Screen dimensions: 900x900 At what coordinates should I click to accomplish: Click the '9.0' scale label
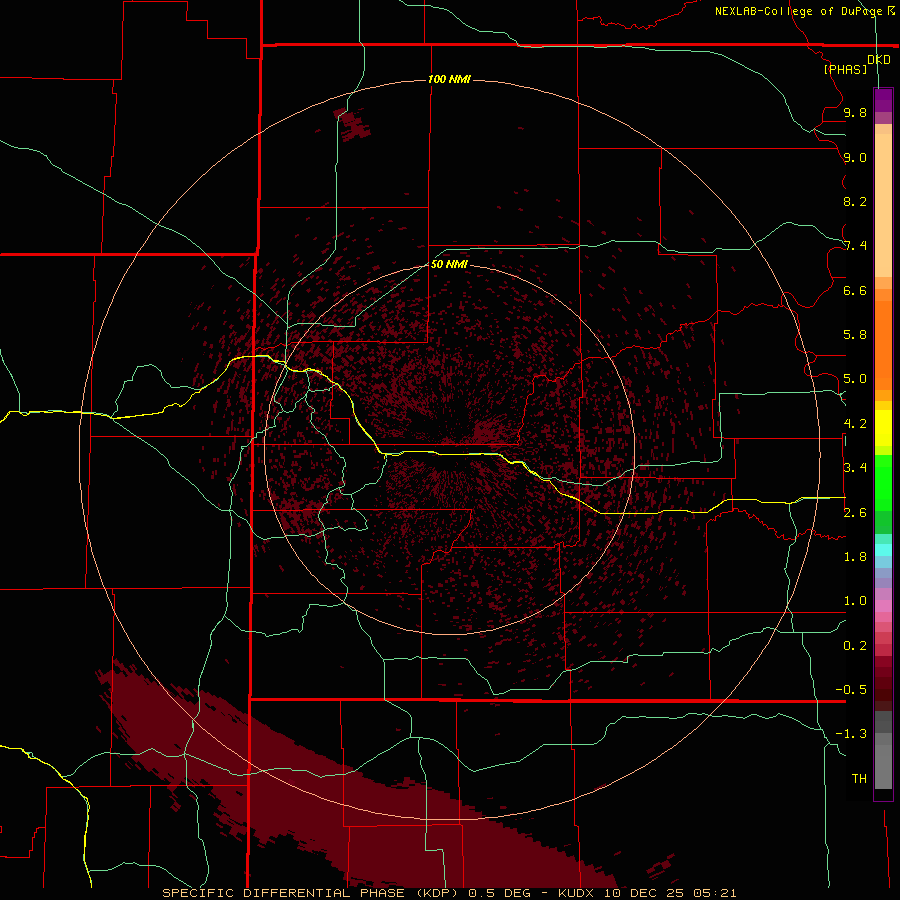(855, 157)
